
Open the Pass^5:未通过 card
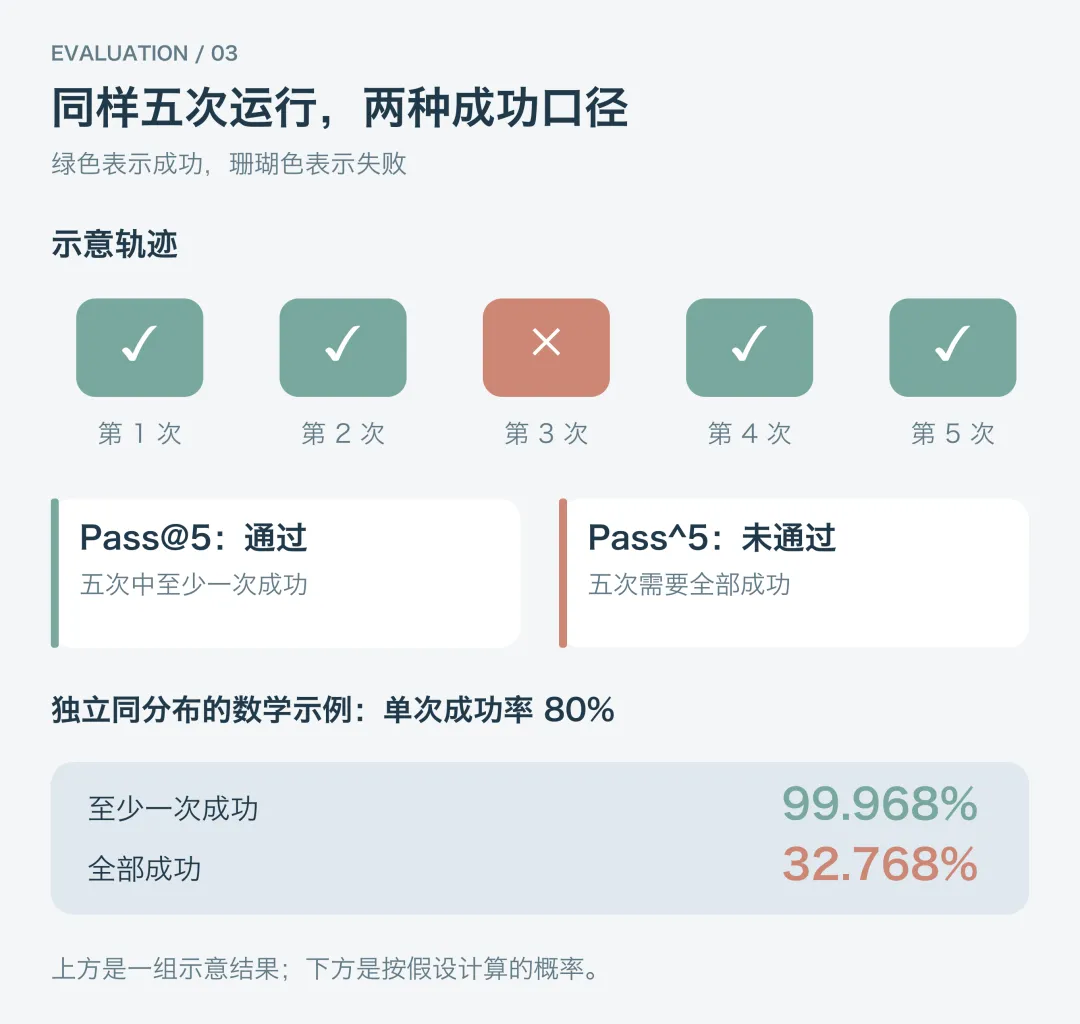tap(794, 573)
